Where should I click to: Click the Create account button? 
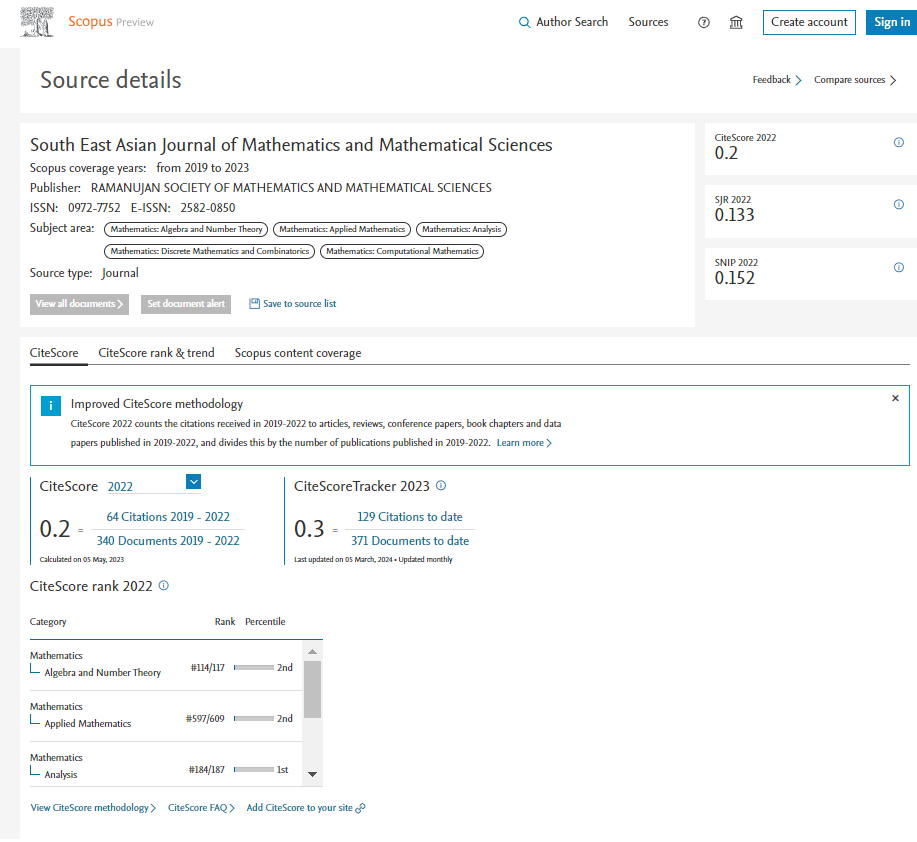(x=809, y=22)
